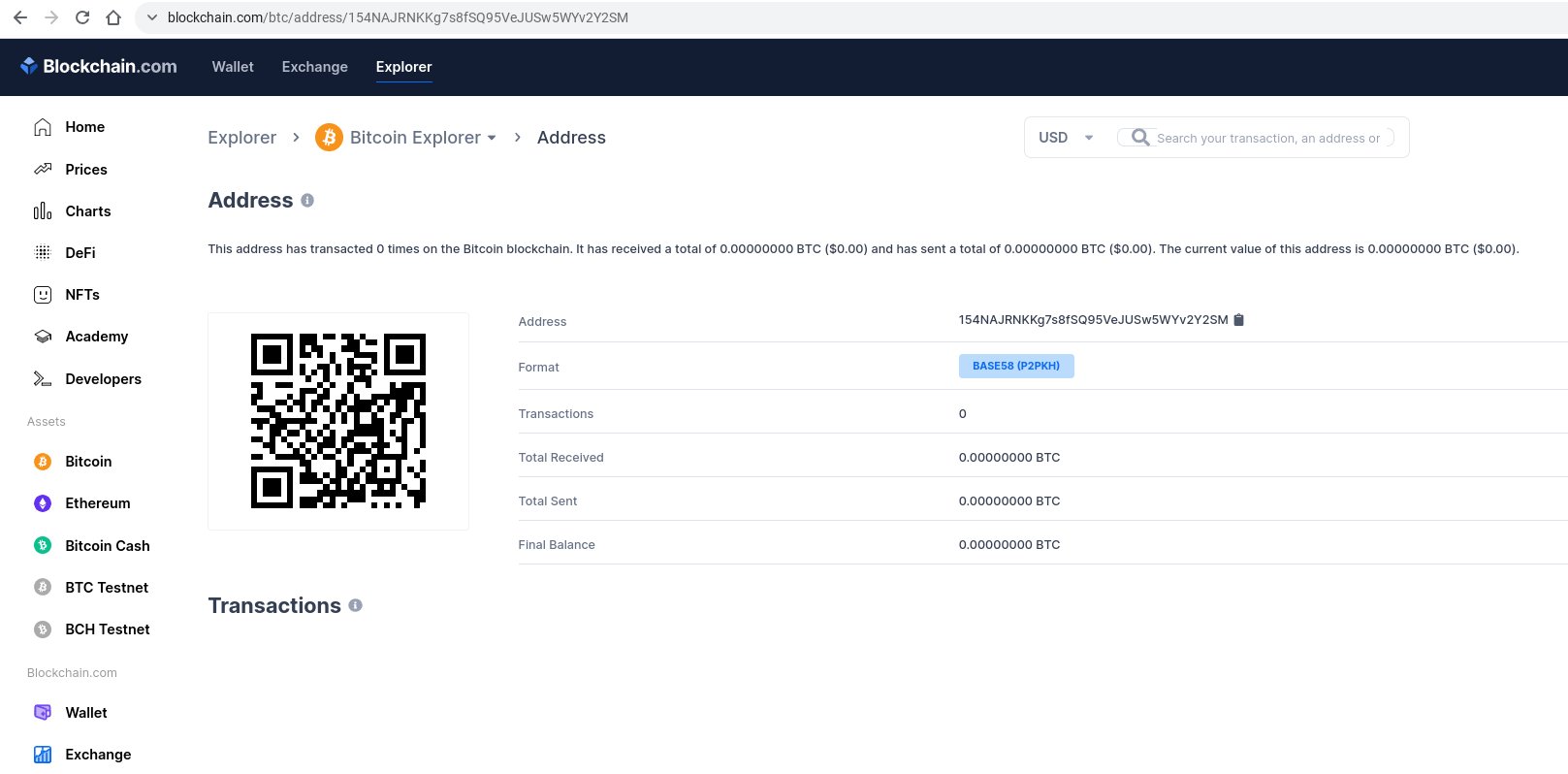Viewport: 1568px width, 774px height.
Task: Go forward with browser forward arrow
Action: click(51, 17)
